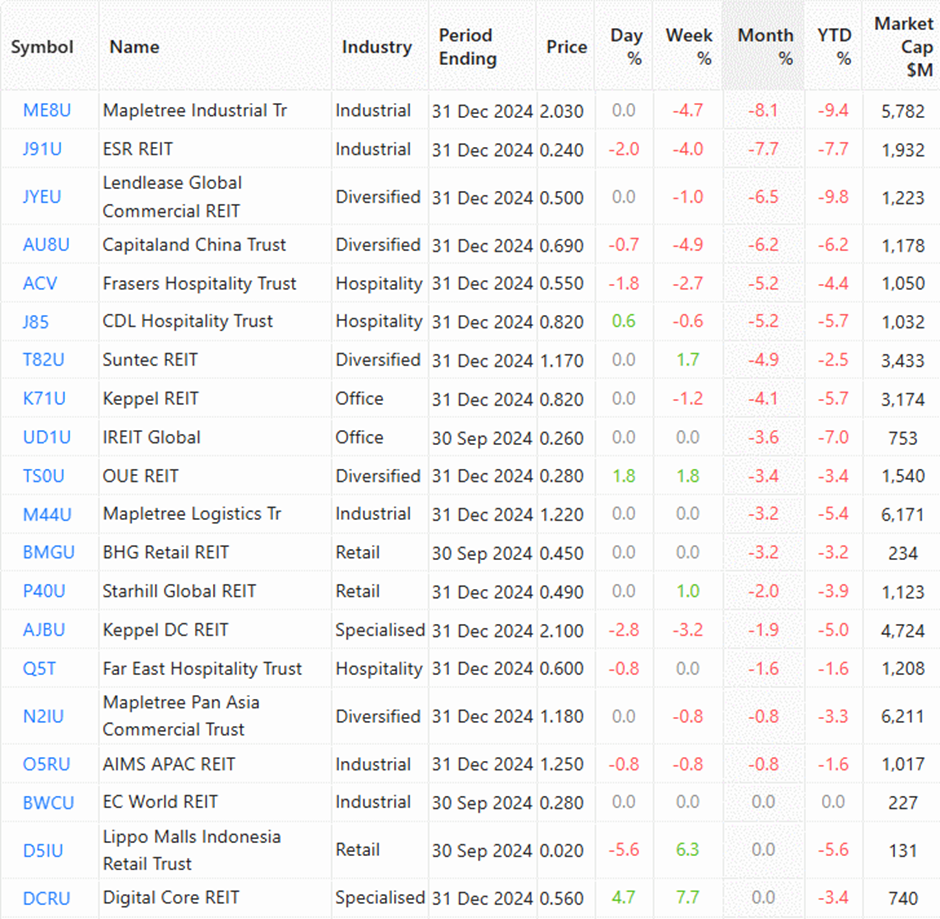The height and width of the screenshot is (919, 940).
Task: Click the name Mapletree Industrial Tr
Action: (x=195, y=110)
